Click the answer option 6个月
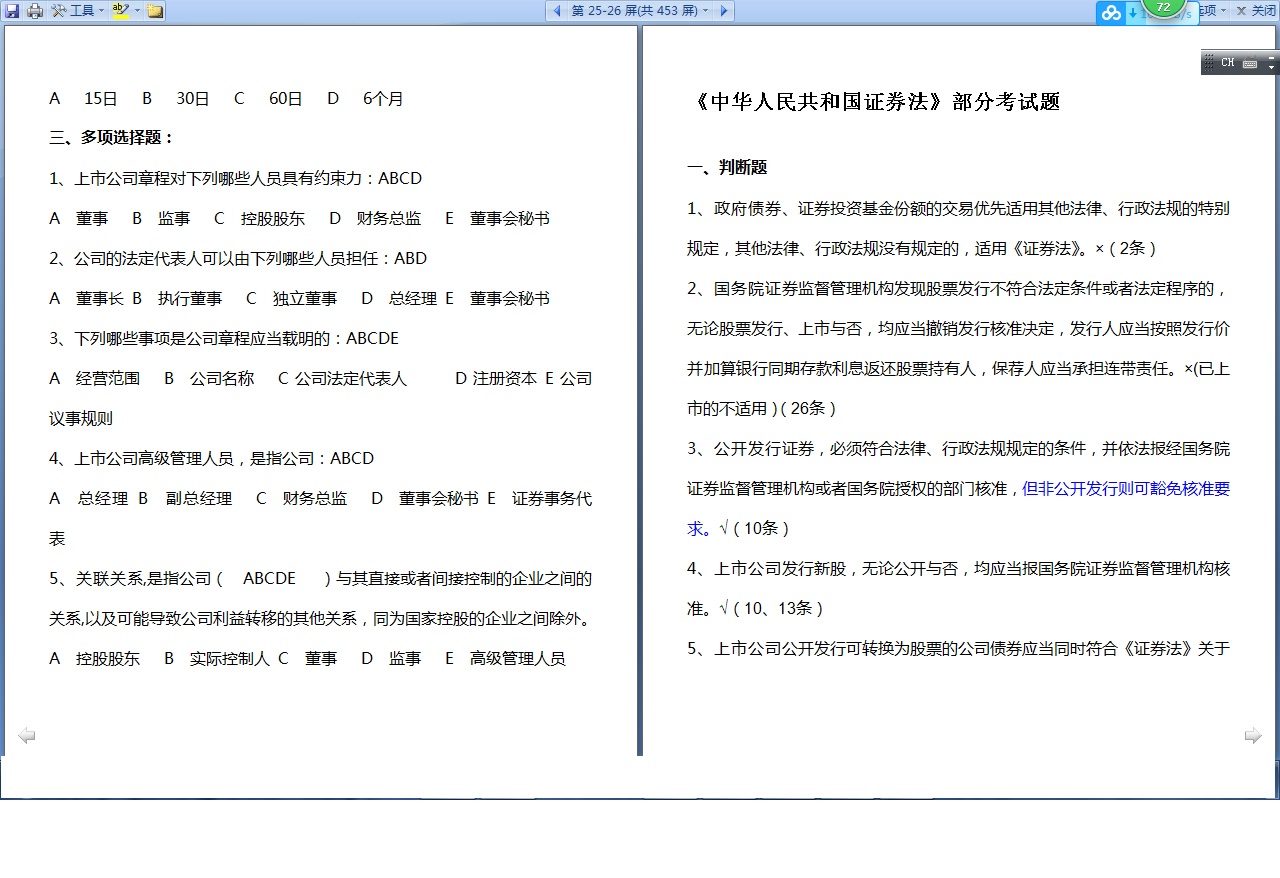Viewport: 1280px width, 878px height. [383, 98]
